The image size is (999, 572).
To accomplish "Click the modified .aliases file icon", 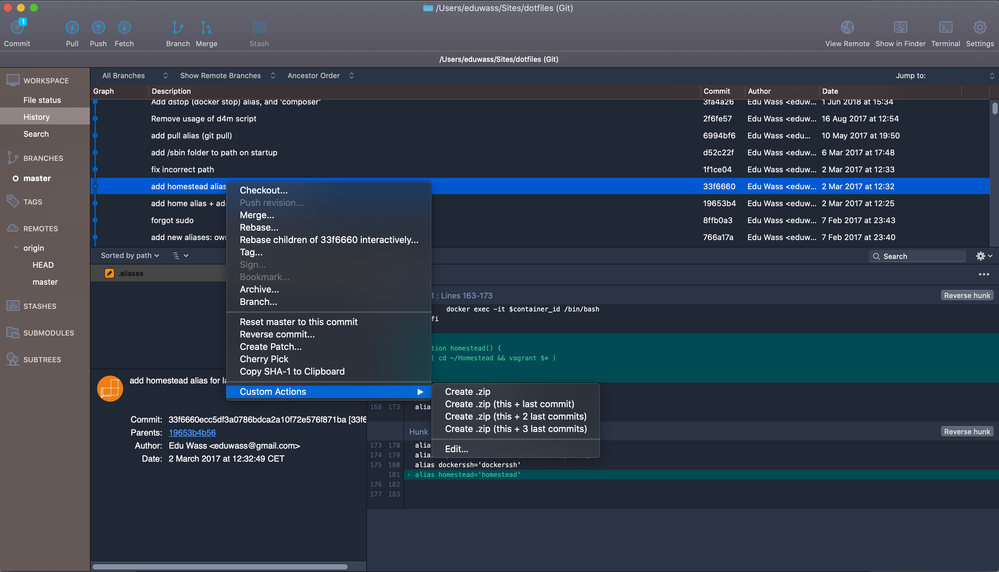I will (110, 273).
